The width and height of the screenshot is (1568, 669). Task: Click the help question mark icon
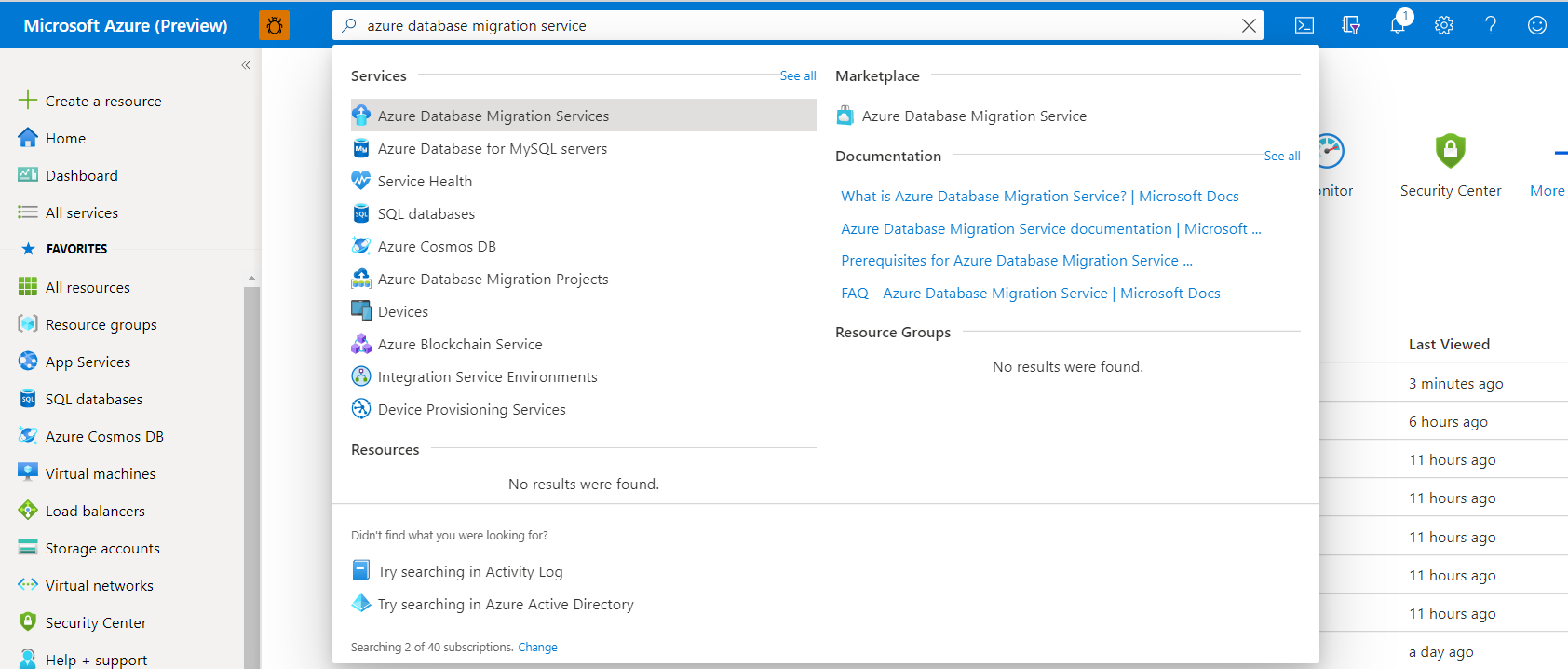pyautogui.click(x=1491, y=25)
